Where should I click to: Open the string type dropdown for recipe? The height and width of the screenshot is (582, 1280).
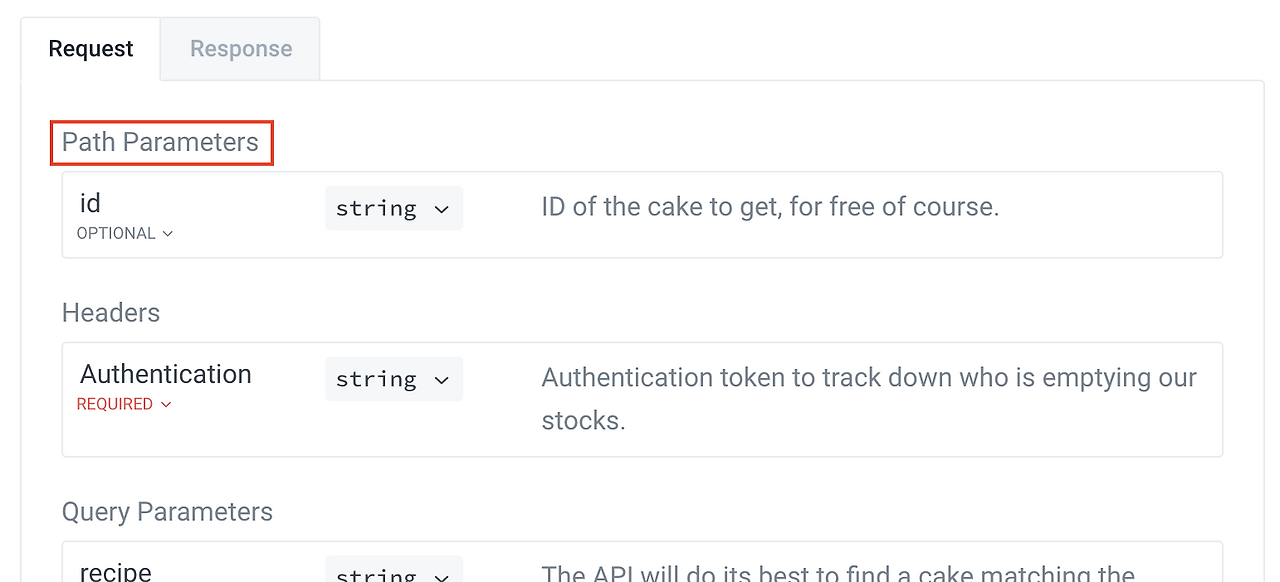(x=393, y=572)
